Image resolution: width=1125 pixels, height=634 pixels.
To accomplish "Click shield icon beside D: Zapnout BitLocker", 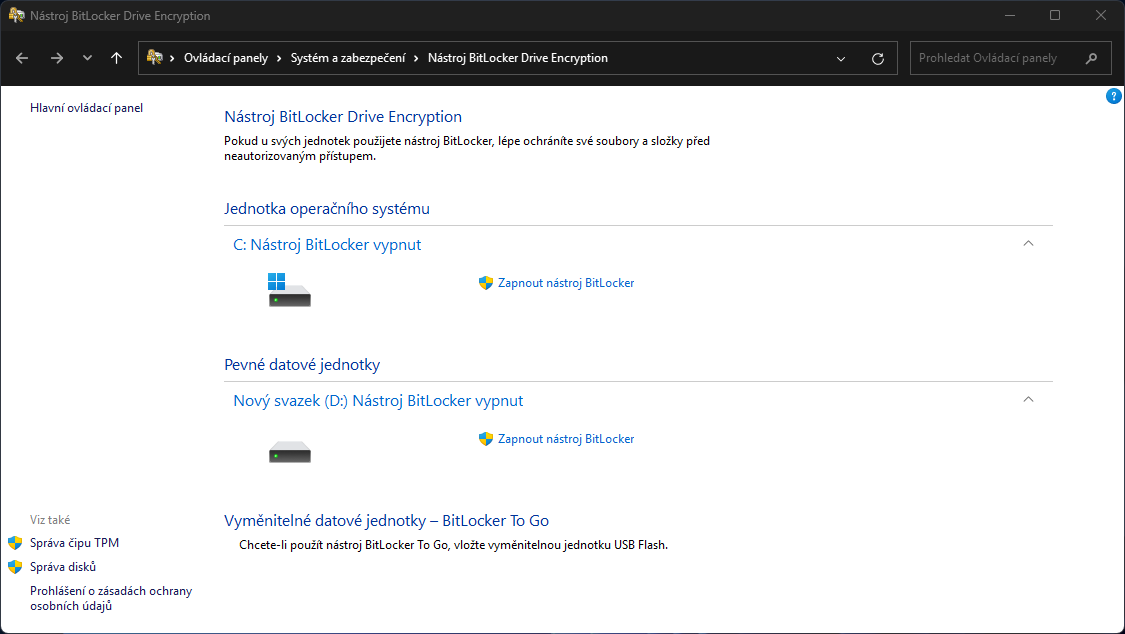I will pyautogui.click(x=486, y=438).
